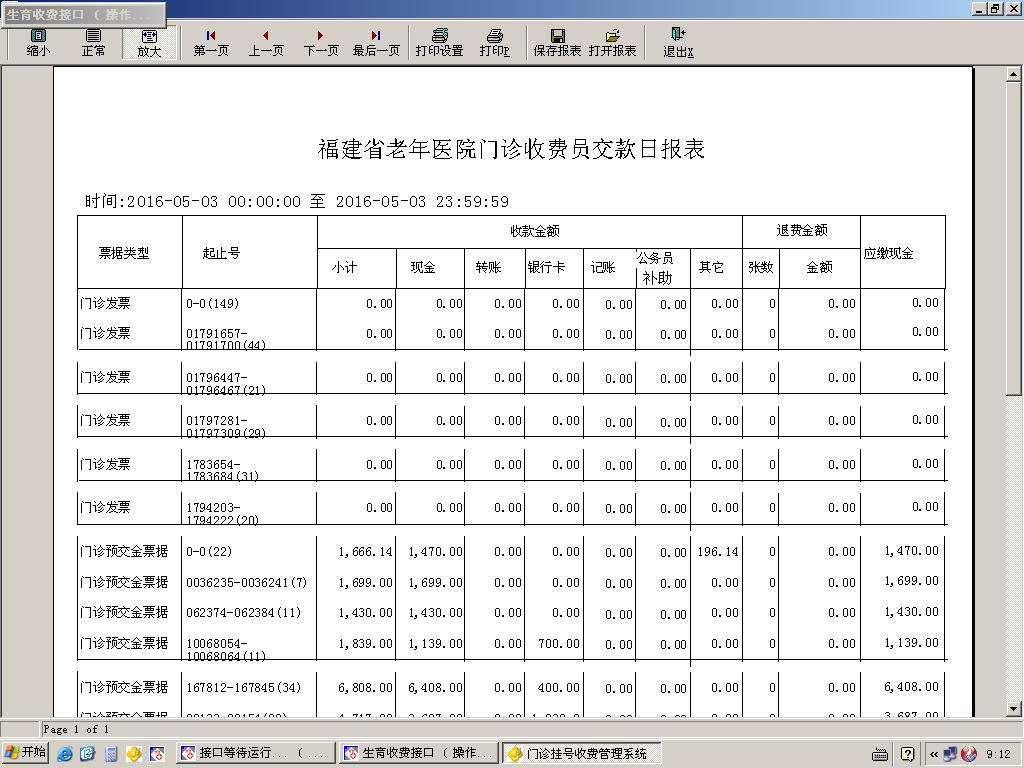1024x768 pixels.
Task: Click the 票据类型 column header
Action: pos(123,253)
